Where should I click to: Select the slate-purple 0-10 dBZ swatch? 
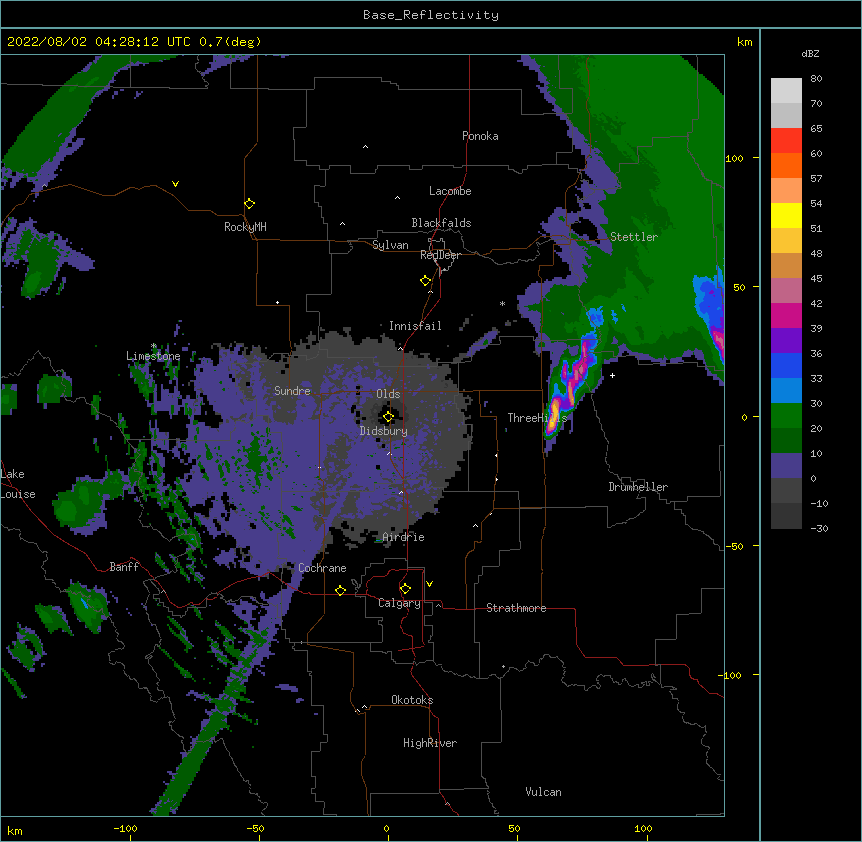pyautogui.click(x=786, y=466)
